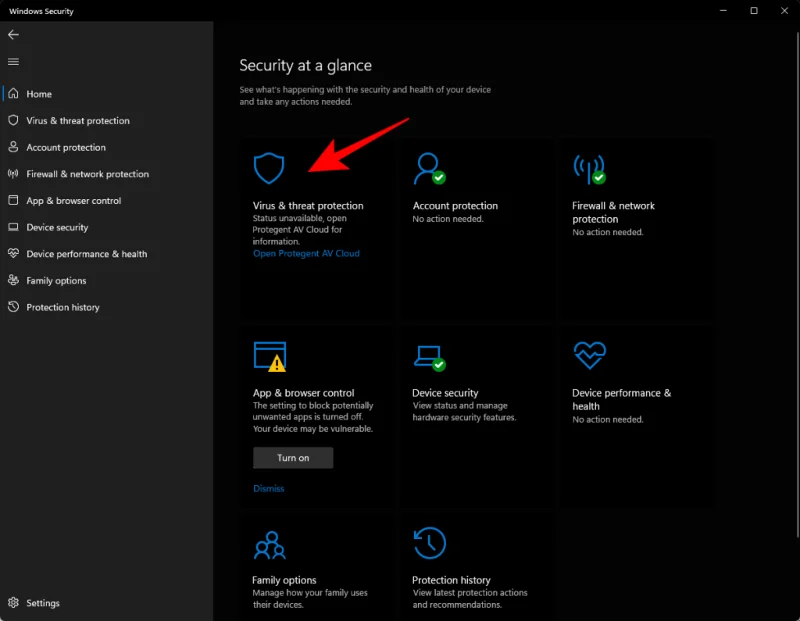
Task: Click the Family options people icon
Action: [x=271, y=543]
